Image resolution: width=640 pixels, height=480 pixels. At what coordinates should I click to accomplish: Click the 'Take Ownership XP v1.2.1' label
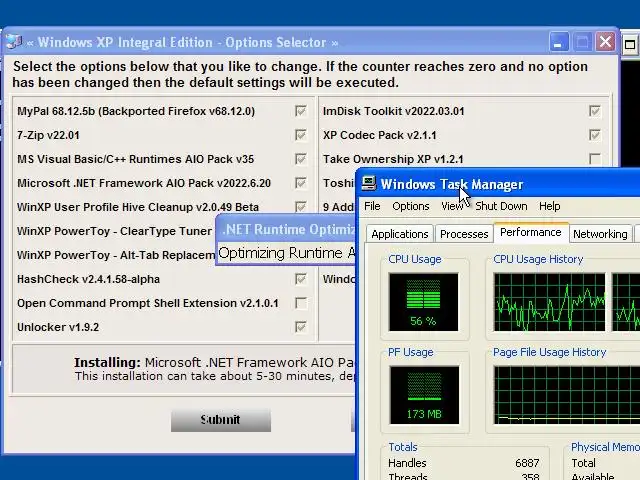pos(393,159)
